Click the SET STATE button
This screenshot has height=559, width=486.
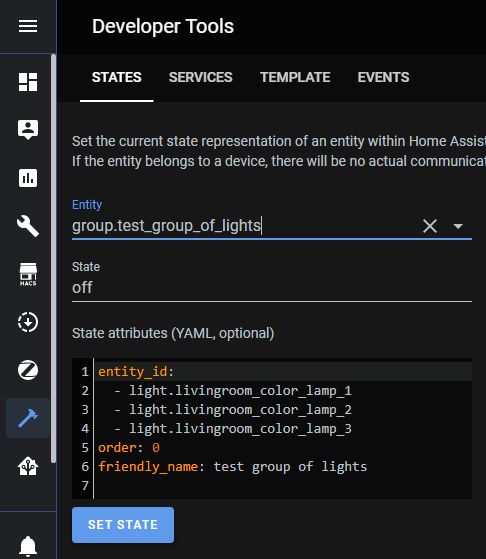(123, 525)
